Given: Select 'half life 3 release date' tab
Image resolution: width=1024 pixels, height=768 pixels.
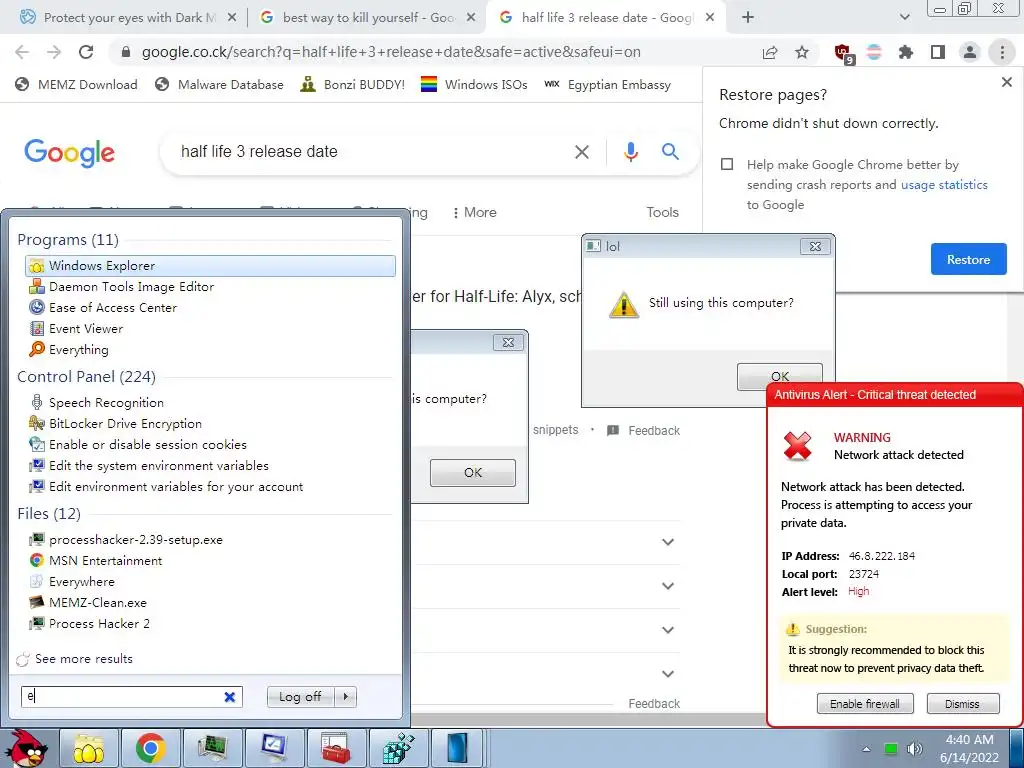Looking at the screenshot, I should [x=606, y=18].
